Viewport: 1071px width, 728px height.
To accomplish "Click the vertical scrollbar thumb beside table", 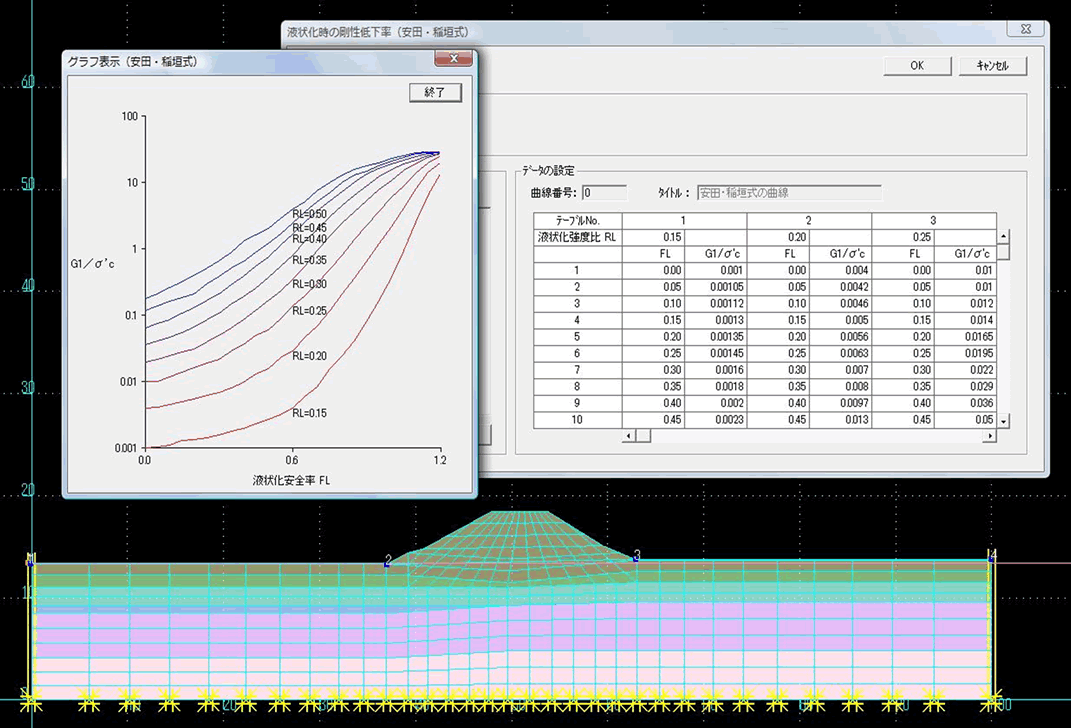I will [1003, 252].
